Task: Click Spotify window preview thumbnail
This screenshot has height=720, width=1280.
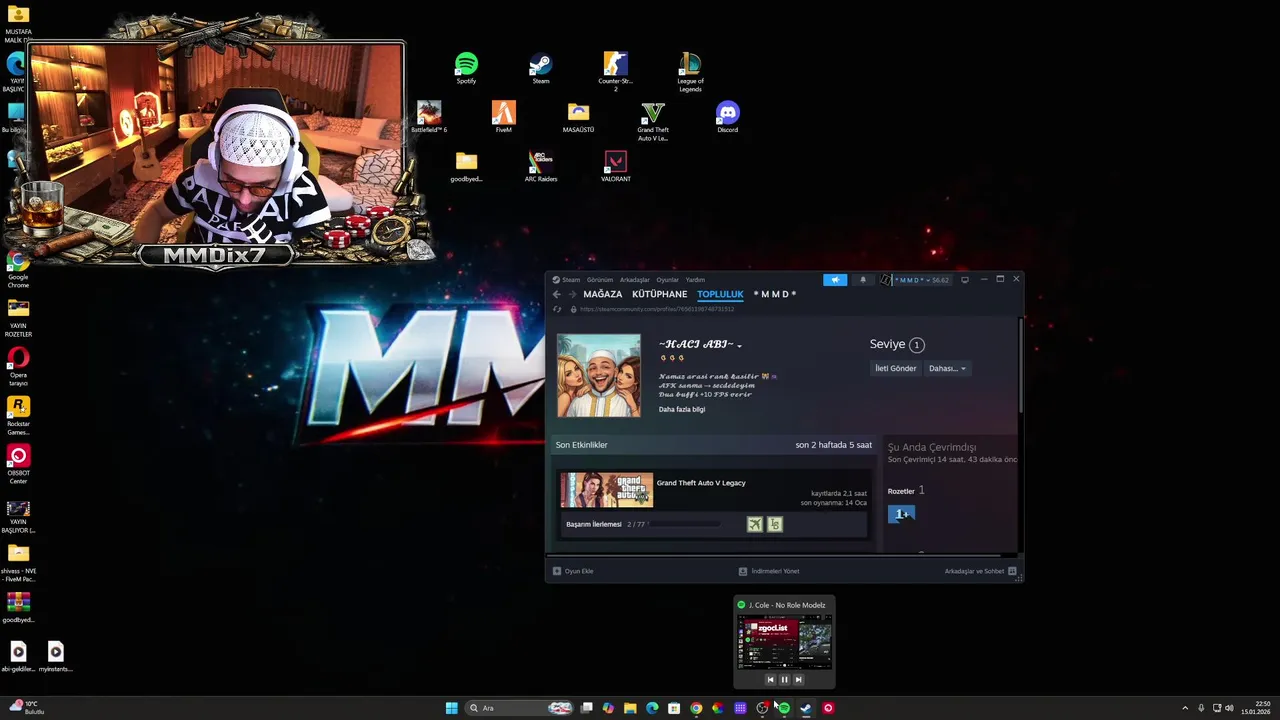Action: coord(784,642)
